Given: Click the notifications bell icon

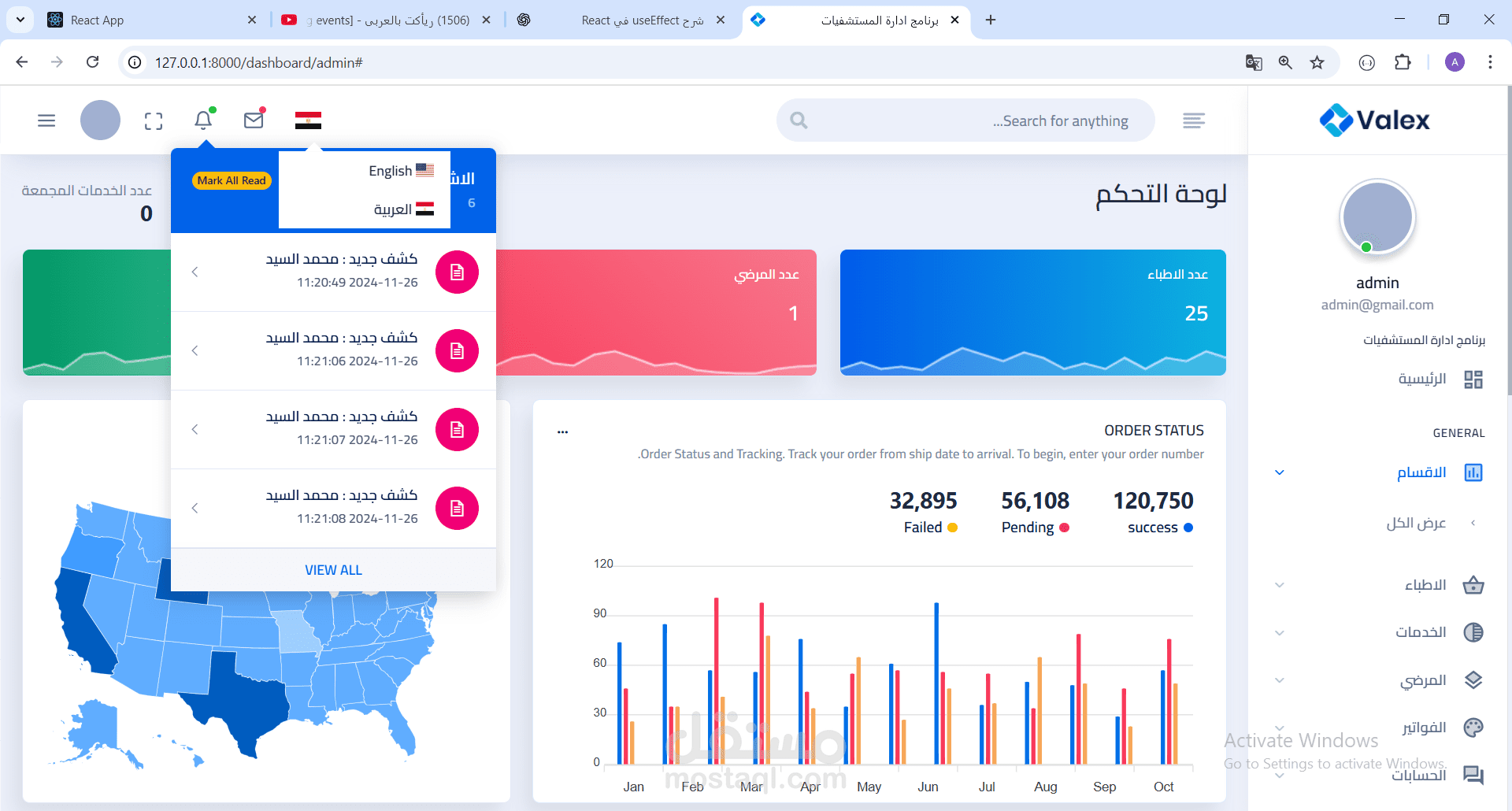Looking at the screenshot, I should (x=203, y=120).
